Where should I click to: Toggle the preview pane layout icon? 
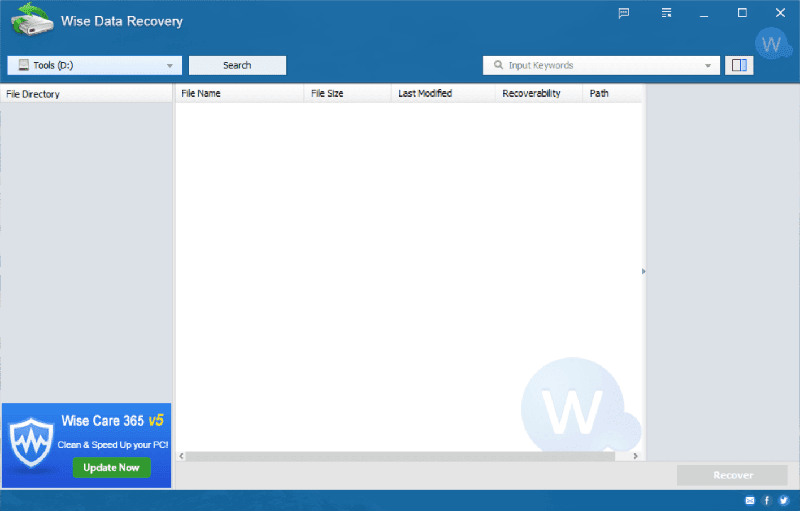(739, 65)
